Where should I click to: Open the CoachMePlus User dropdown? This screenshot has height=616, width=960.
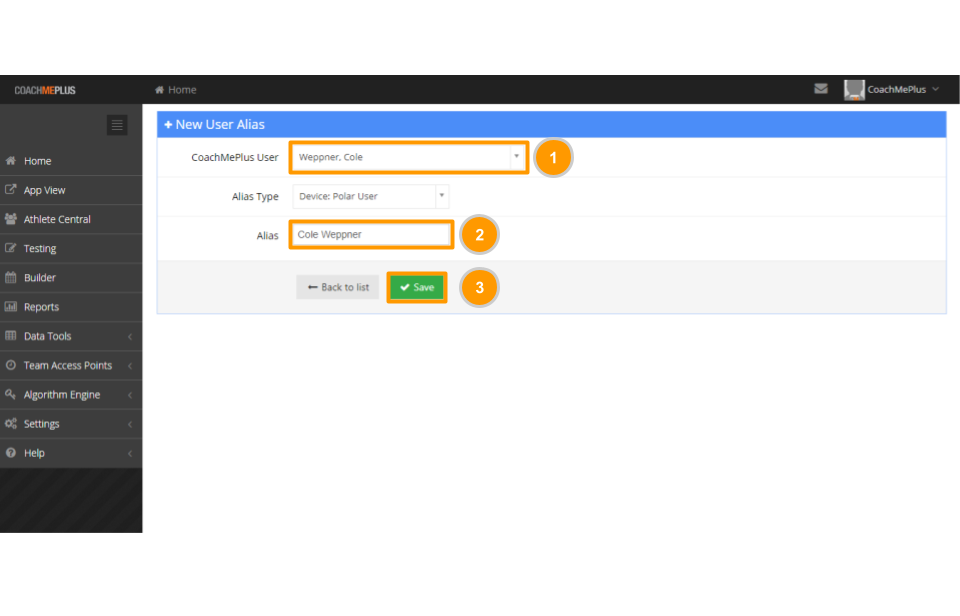point(408,157)
